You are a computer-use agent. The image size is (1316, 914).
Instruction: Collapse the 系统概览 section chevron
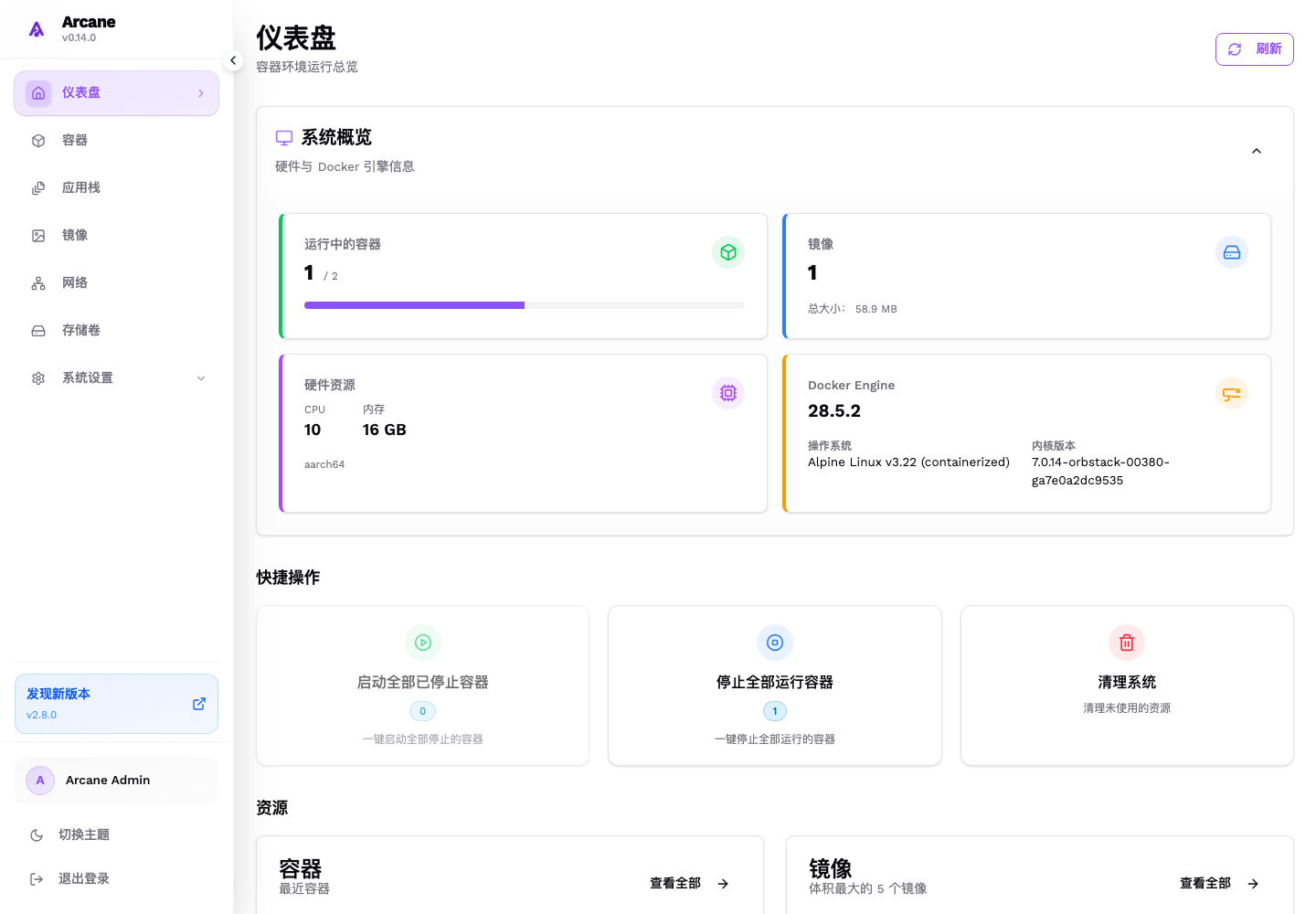coord(1257,151)
